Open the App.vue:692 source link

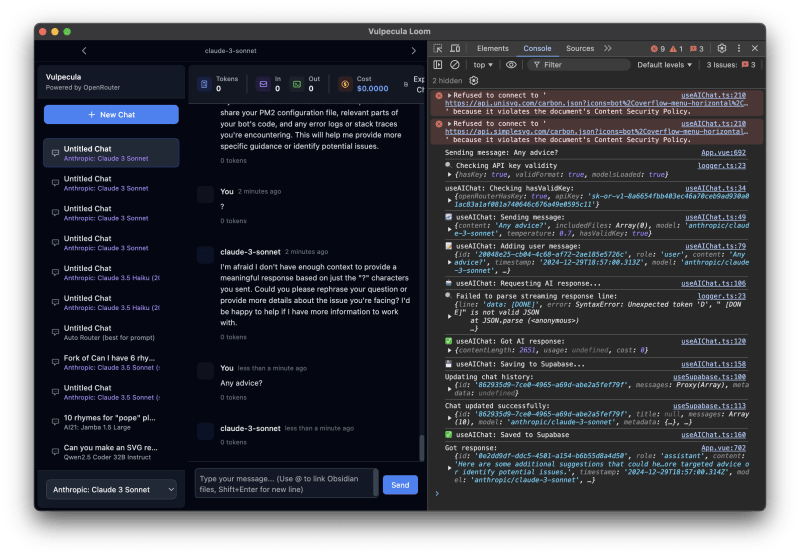723,153
